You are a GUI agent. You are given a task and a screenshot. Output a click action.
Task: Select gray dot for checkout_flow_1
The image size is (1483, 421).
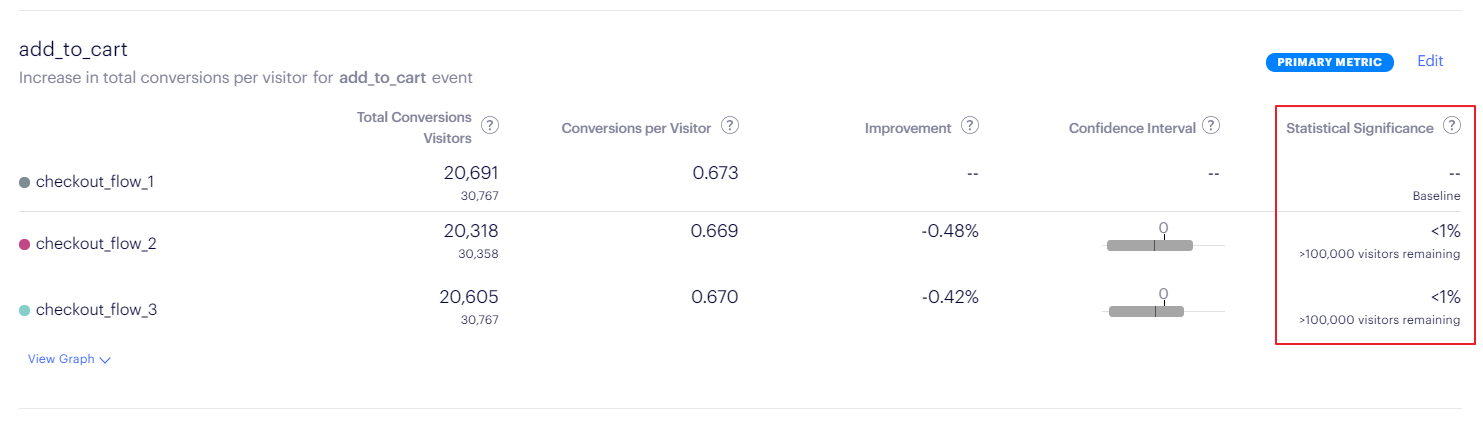click(x=25, y=182)
